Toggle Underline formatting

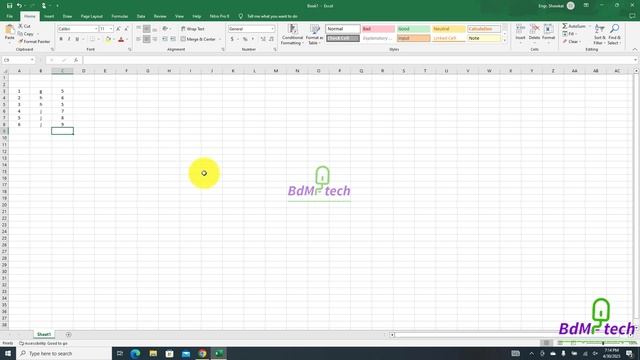tap(77, 39)
